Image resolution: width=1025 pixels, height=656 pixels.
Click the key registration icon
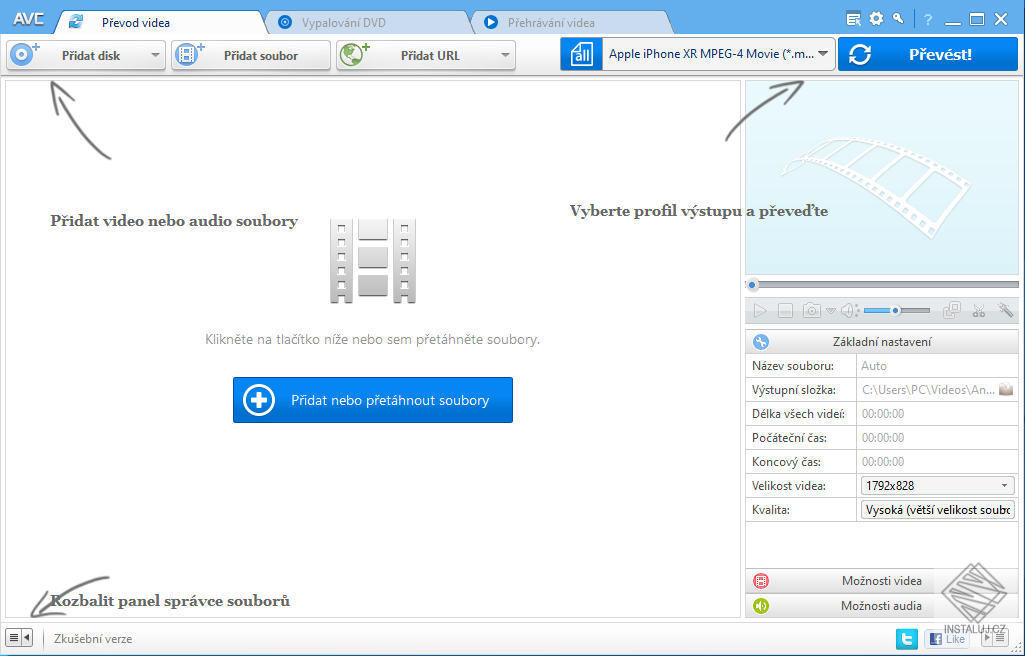click(898, 18)
